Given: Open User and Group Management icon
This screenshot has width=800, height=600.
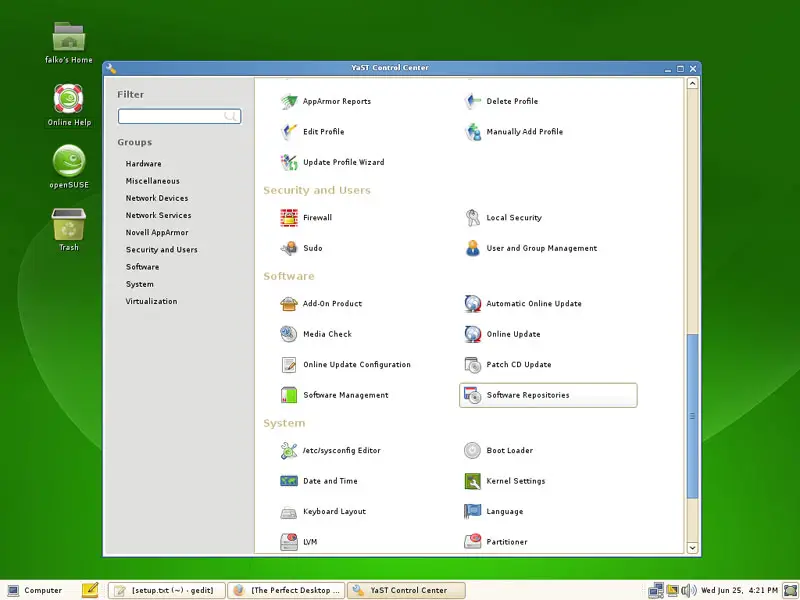Looking at the screenshot, I should click(x=472, y=248).
